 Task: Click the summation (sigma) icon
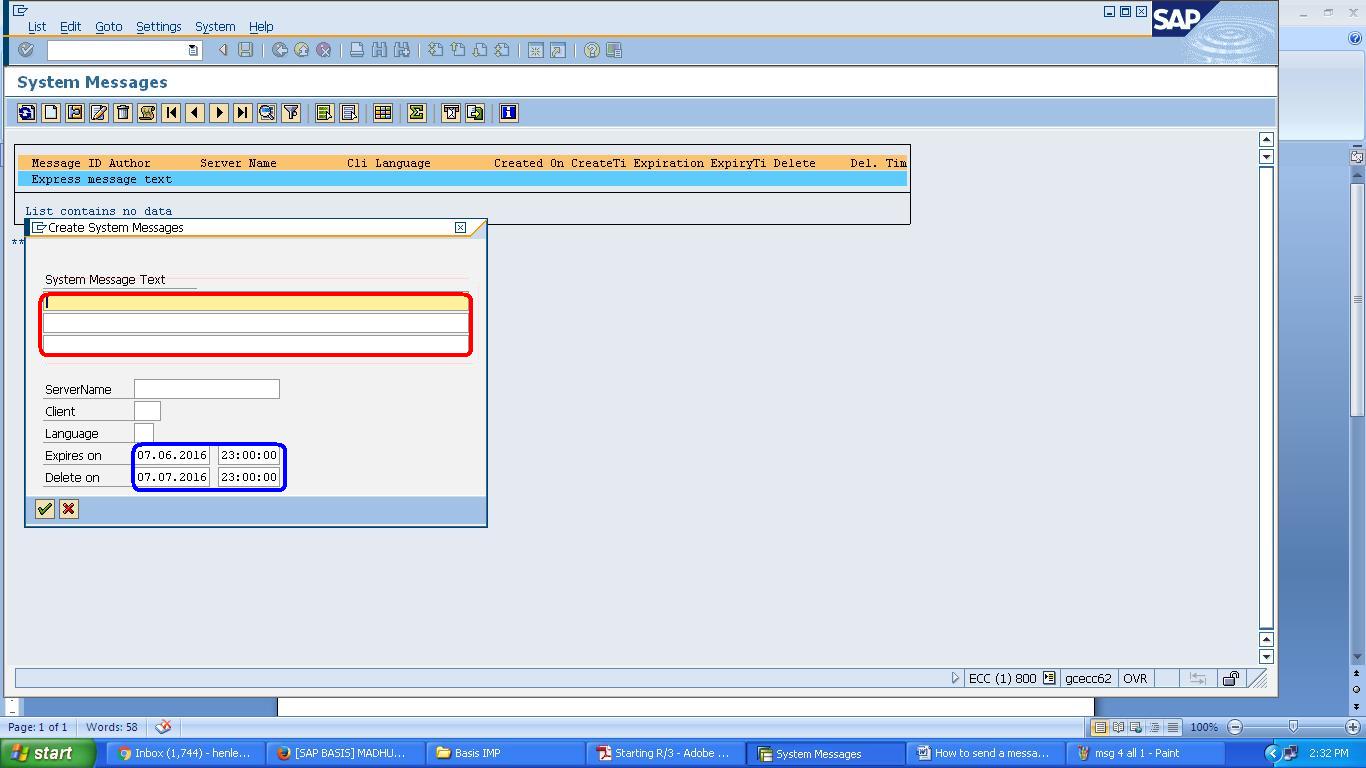(x=416, y=112)
